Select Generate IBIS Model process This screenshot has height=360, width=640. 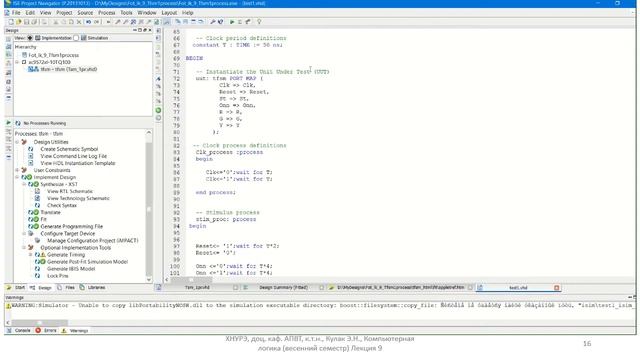[71, 269]
